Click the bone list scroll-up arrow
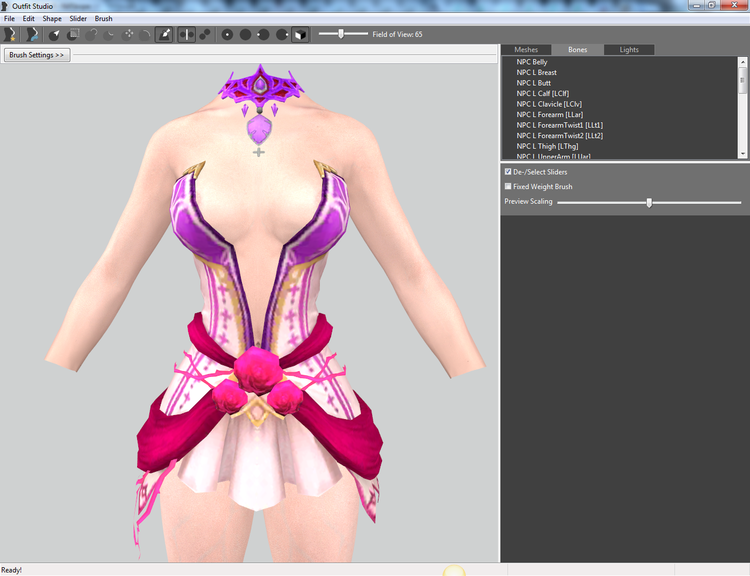750x576 pixels. (742, 62)
